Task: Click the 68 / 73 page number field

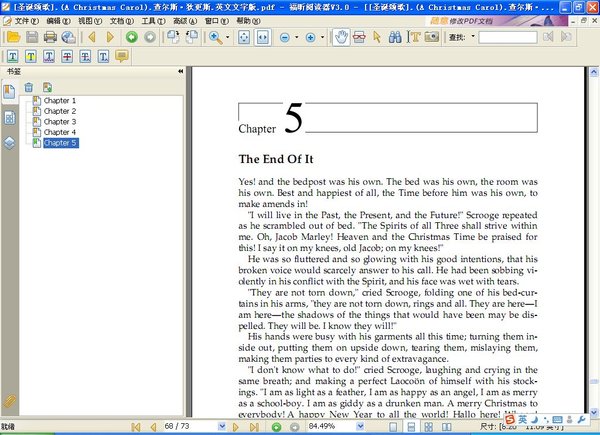Action: click(190, 426)
